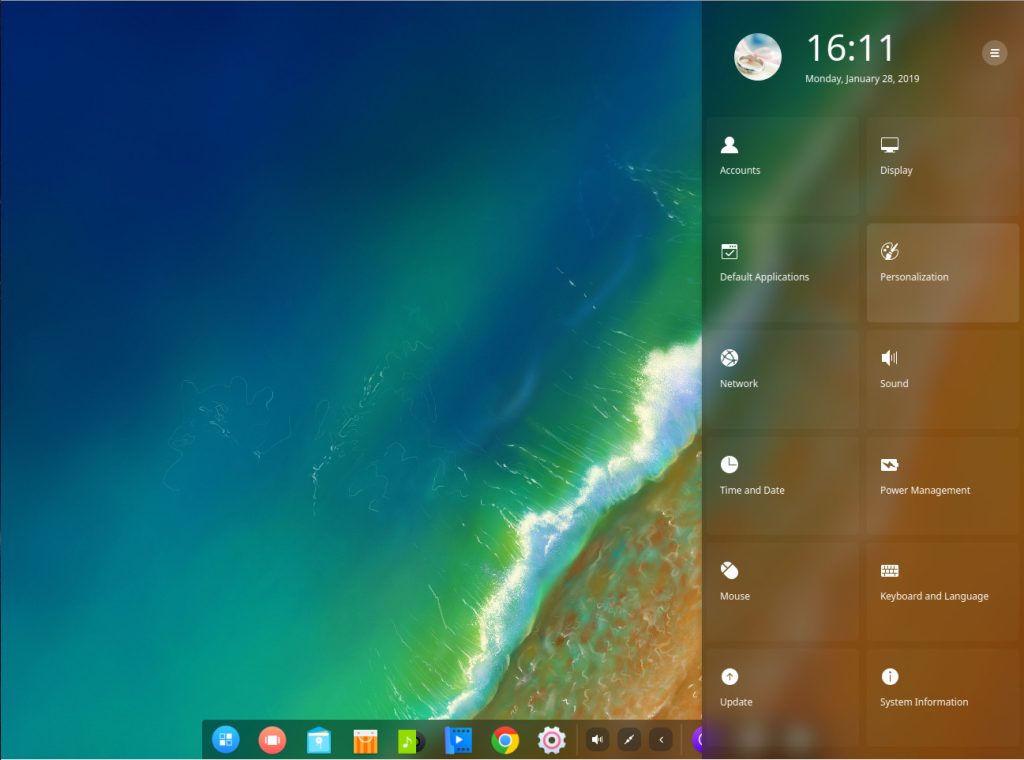Open Deepin Store from the dock
This screenshot has width=1024, height=760.
click(x=365, y=740)
